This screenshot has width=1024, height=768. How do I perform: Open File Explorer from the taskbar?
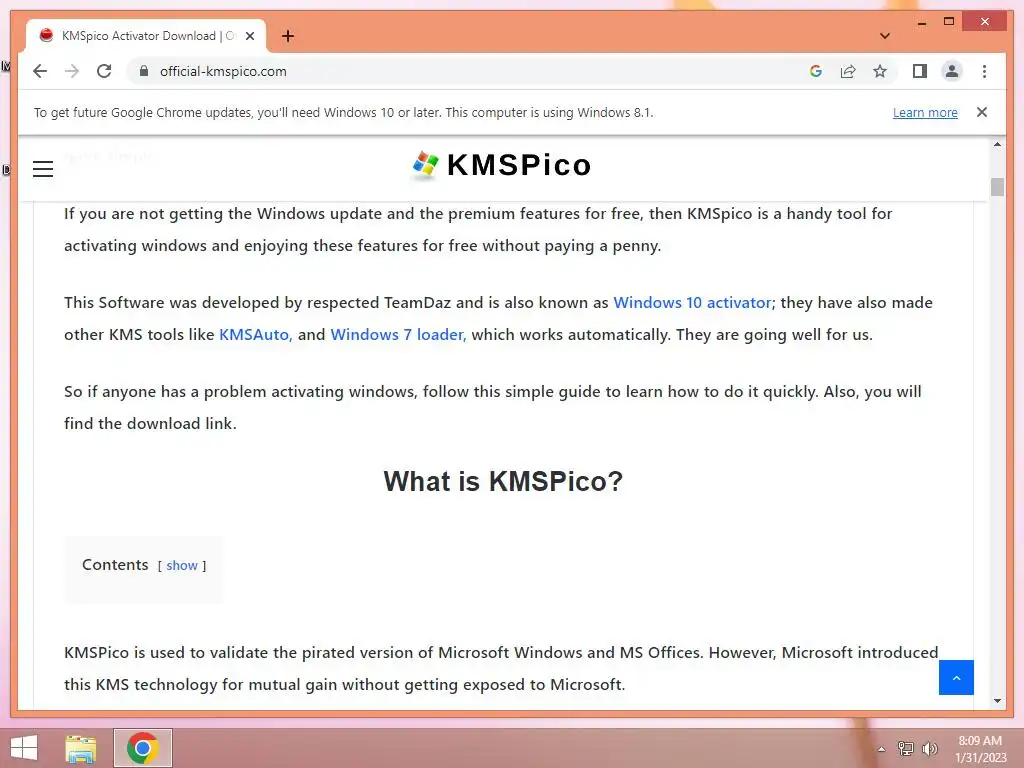81,748
